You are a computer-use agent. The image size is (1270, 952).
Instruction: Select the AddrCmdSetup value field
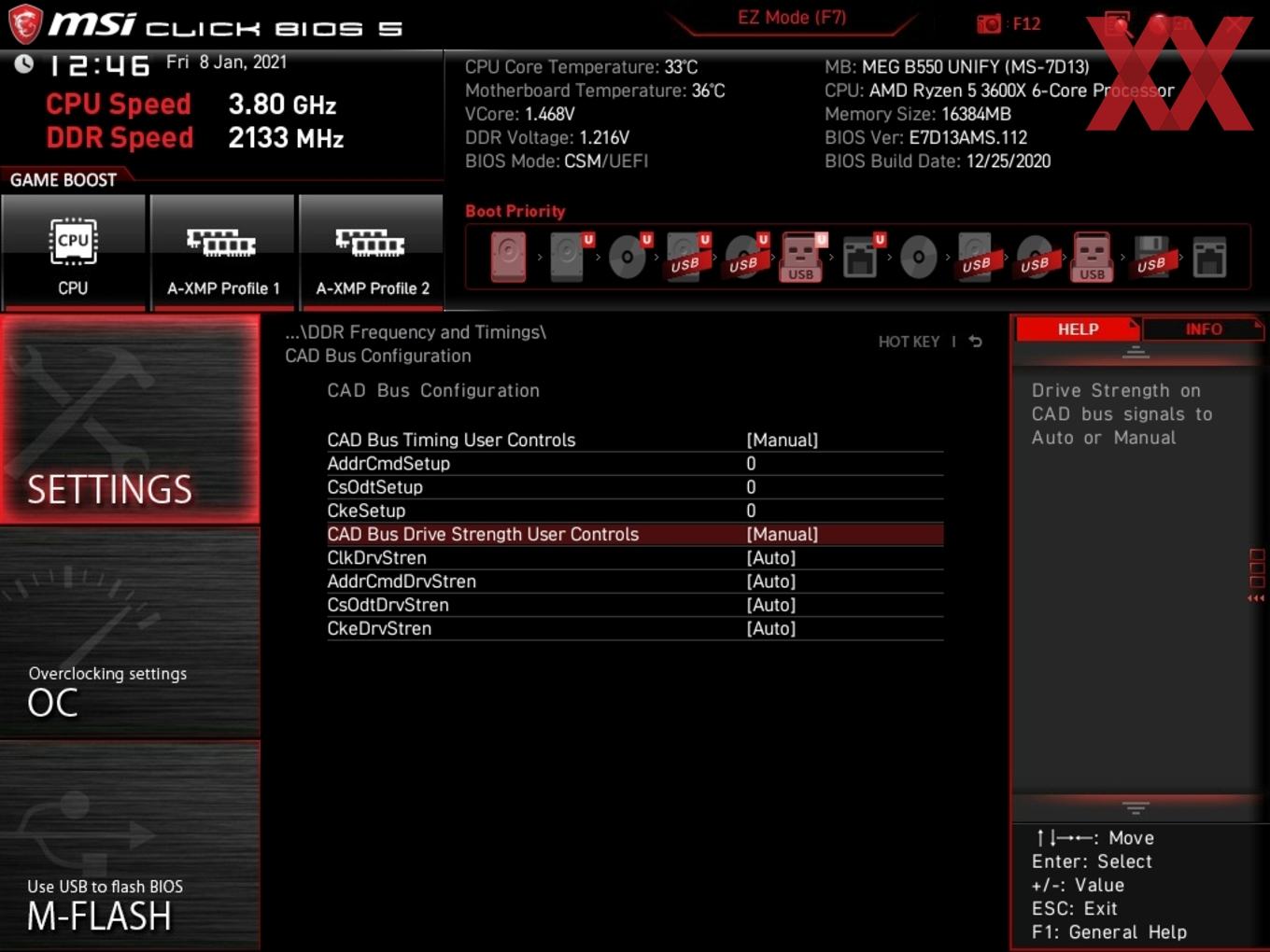(x=751, y=463)
